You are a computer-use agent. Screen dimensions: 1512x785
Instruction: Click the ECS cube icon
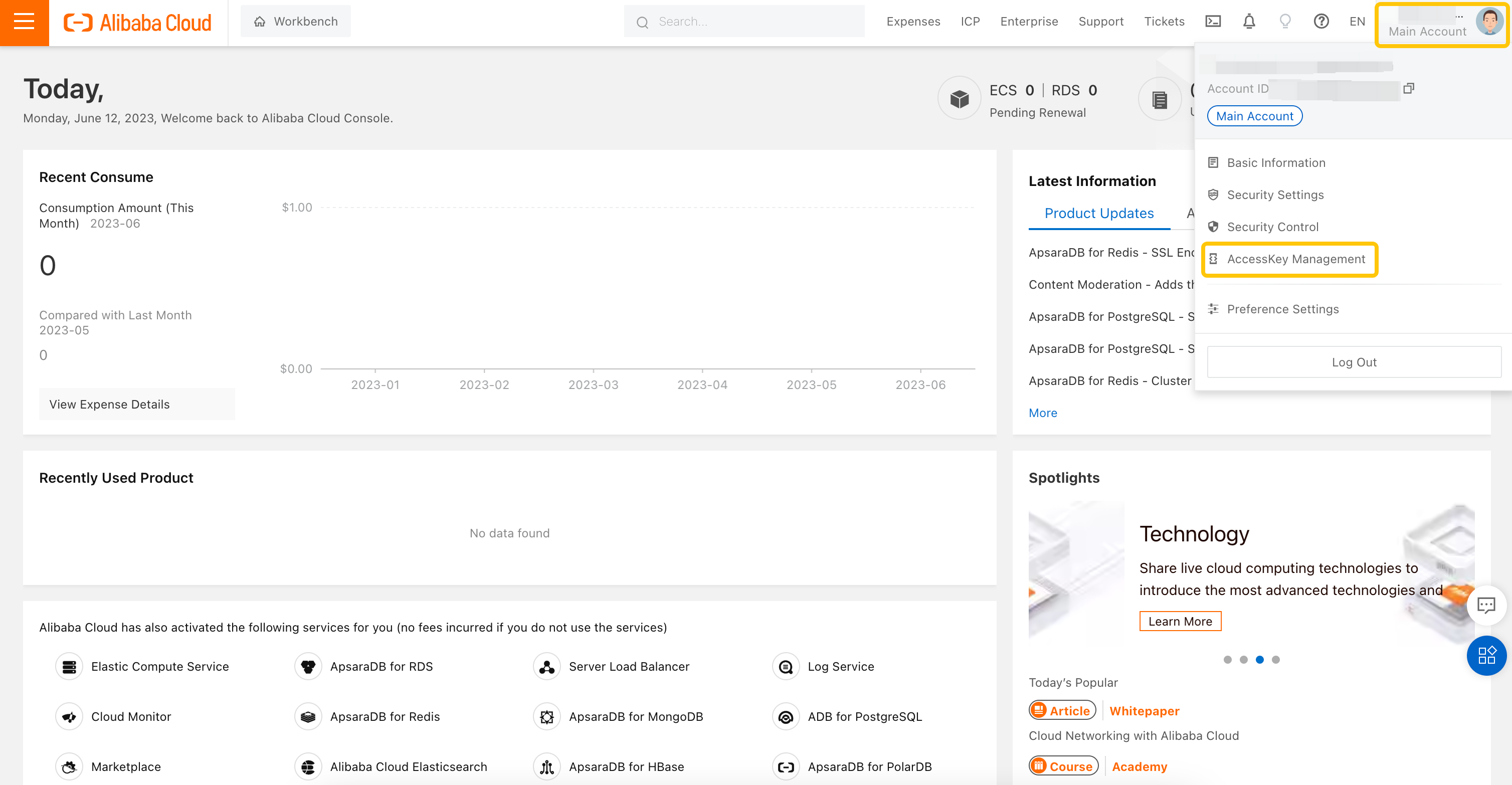click(959, 99)
